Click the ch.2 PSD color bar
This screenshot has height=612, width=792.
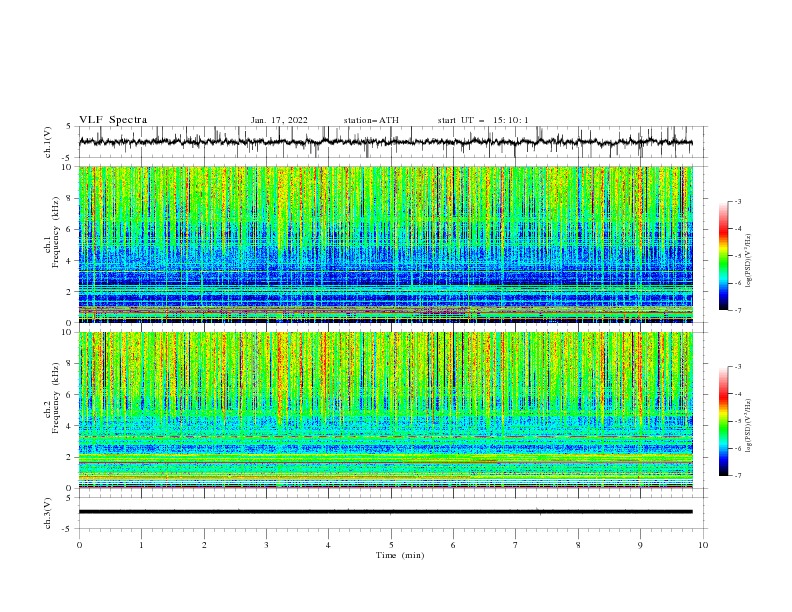point(723,421)
